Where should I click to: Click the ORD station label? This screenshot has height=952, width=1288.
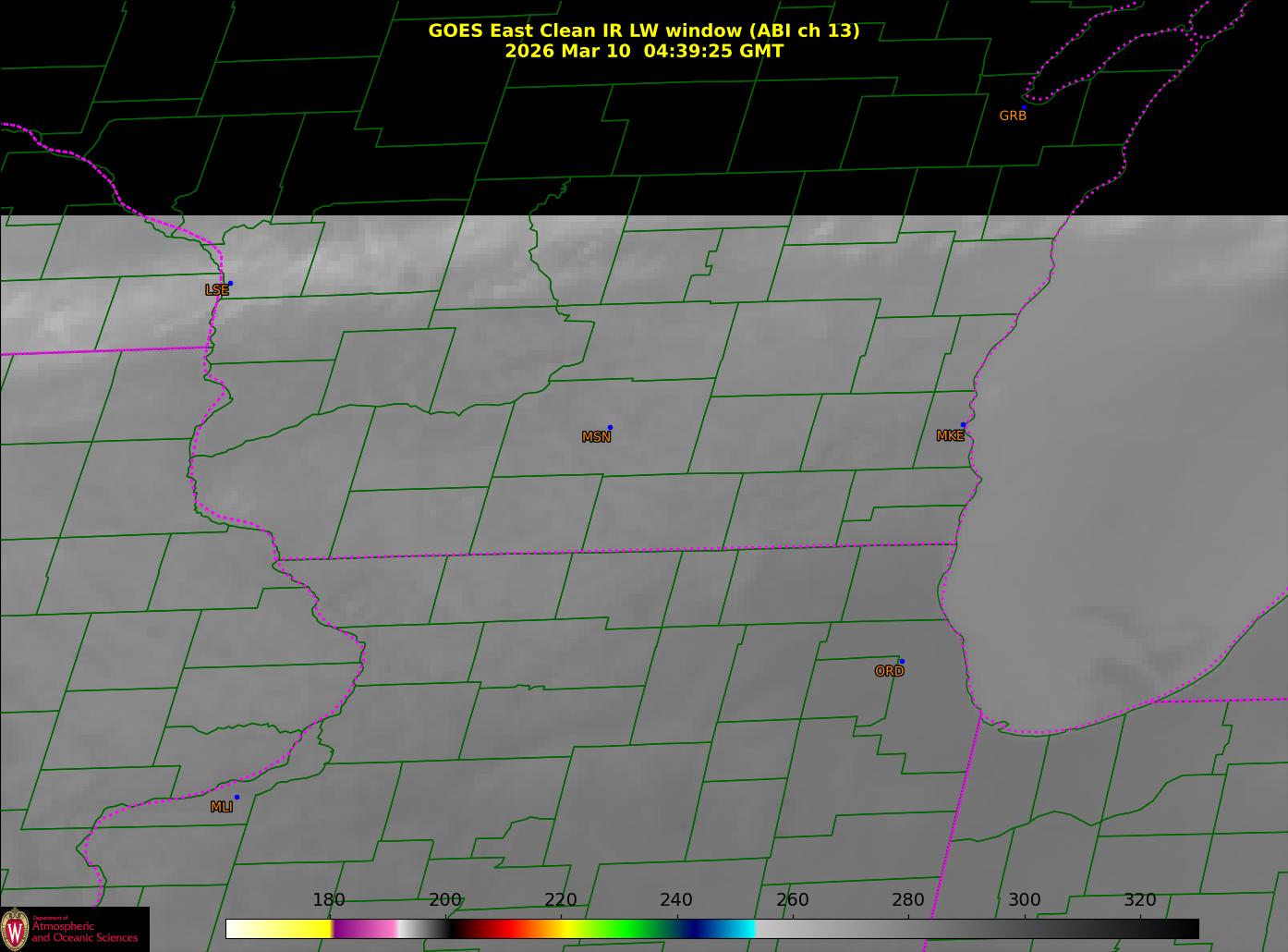[x=889, y=671]
